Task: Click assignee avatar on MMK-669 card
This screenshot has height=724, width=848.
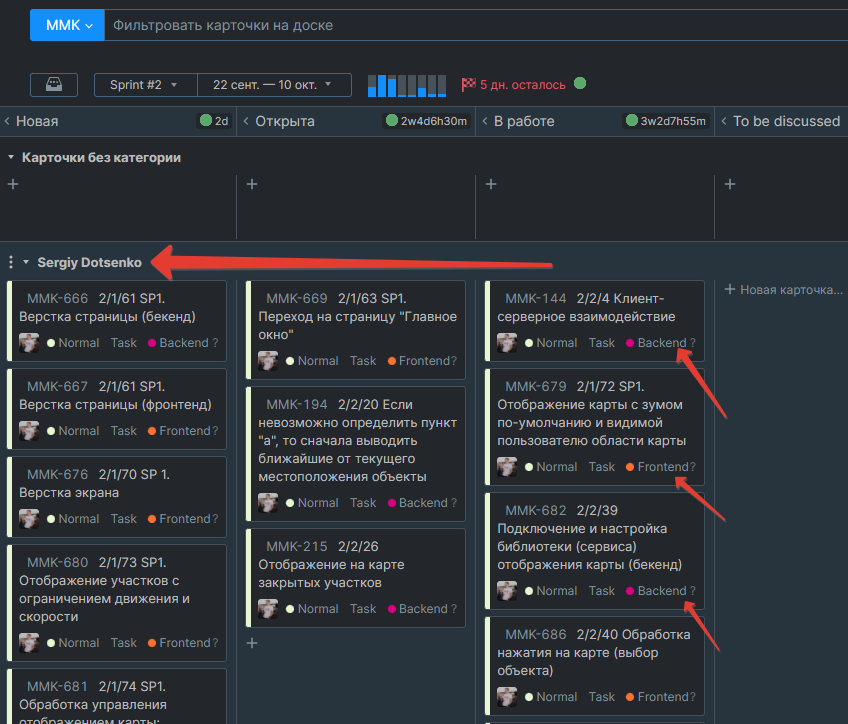Action: point(268,361)
